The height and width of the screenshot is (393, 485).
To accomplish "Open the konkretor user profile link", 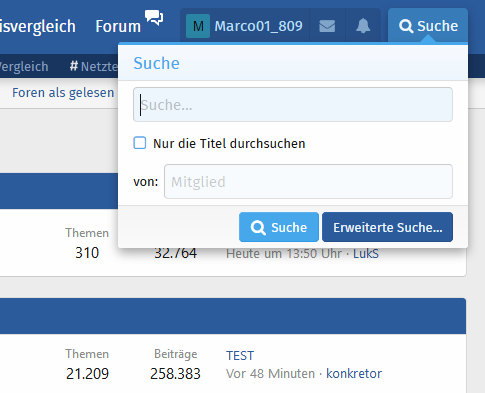I will 354,374.
